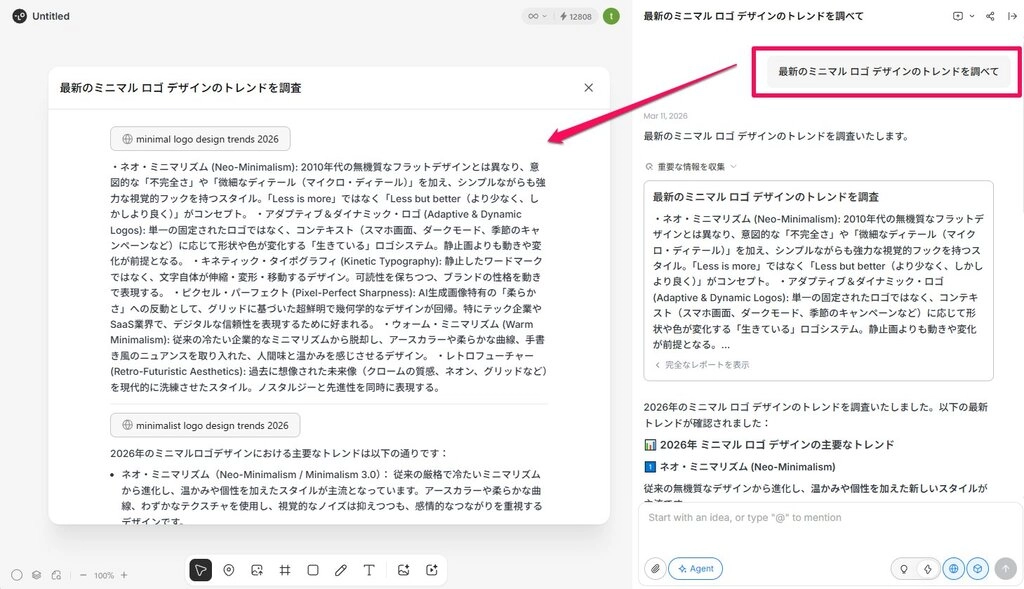Screen dimensions: 1024x589
Task: Click the 'minimal logo design trends 2026' search chip
Action: pyautogui.click(x=200, y=139)
